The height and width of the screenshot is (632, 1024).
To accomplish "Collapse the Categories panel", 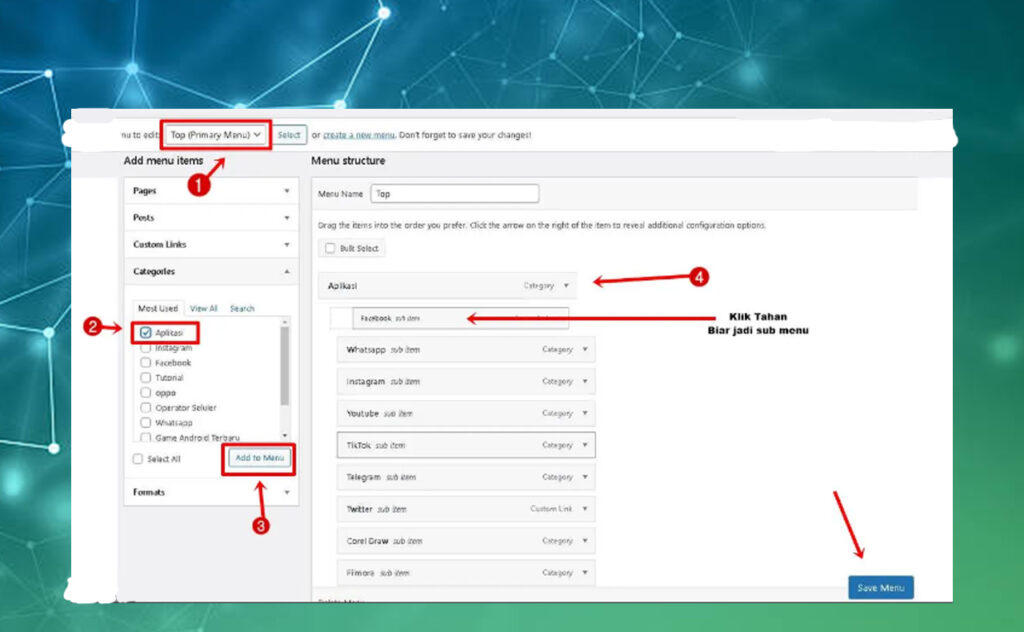I will pyautogui.click(x=287, y=272).
